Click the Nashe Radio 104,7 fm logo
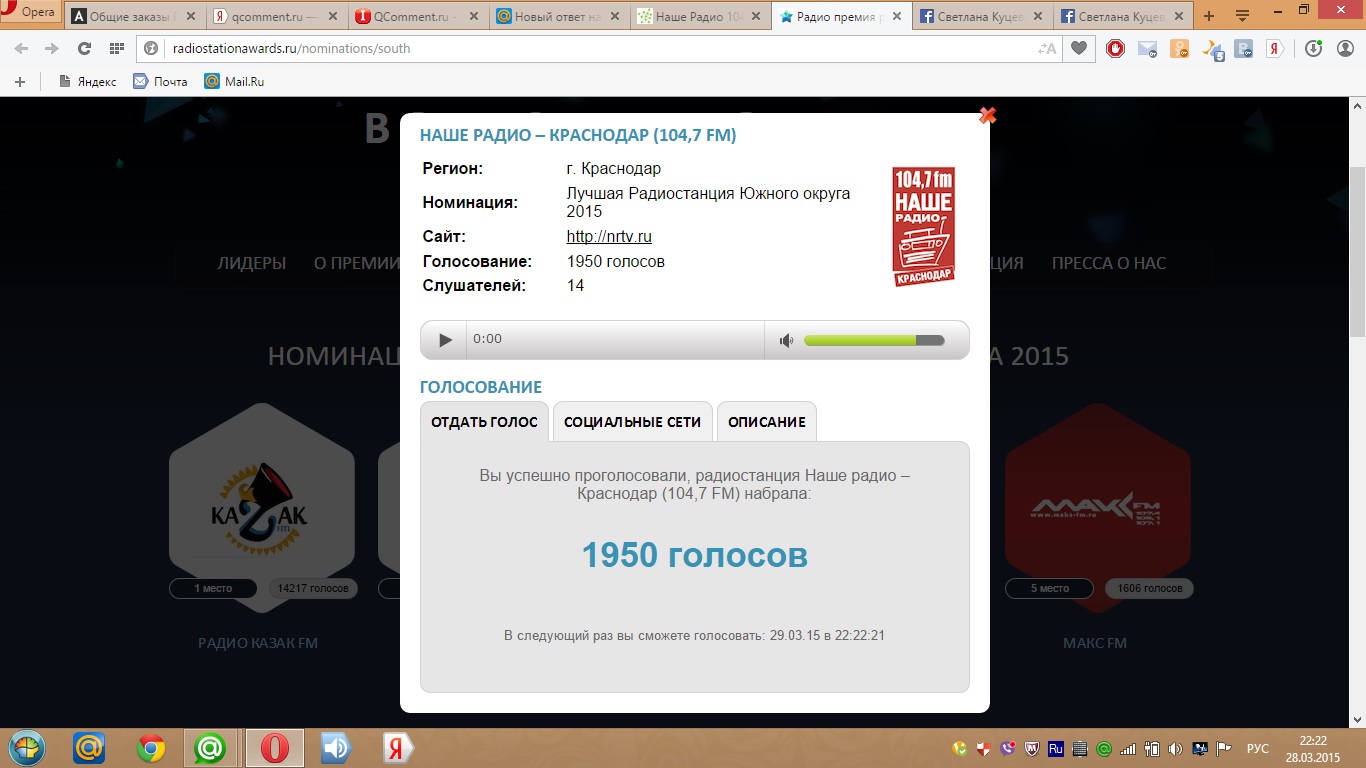Screen dimensions: 1366x768 pyautogui.click(x=923, y=226)
